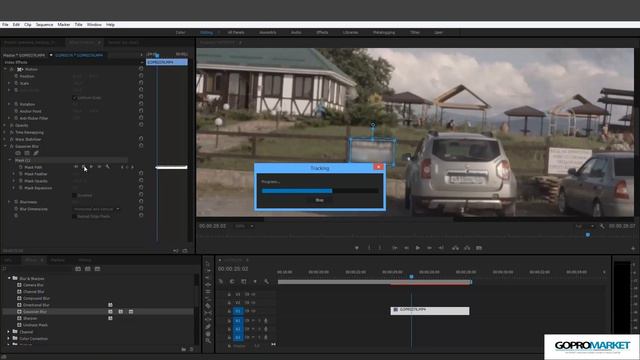
Task: Open the zoom level dropdown in program monitor
Action: click(x=244, y=226)
